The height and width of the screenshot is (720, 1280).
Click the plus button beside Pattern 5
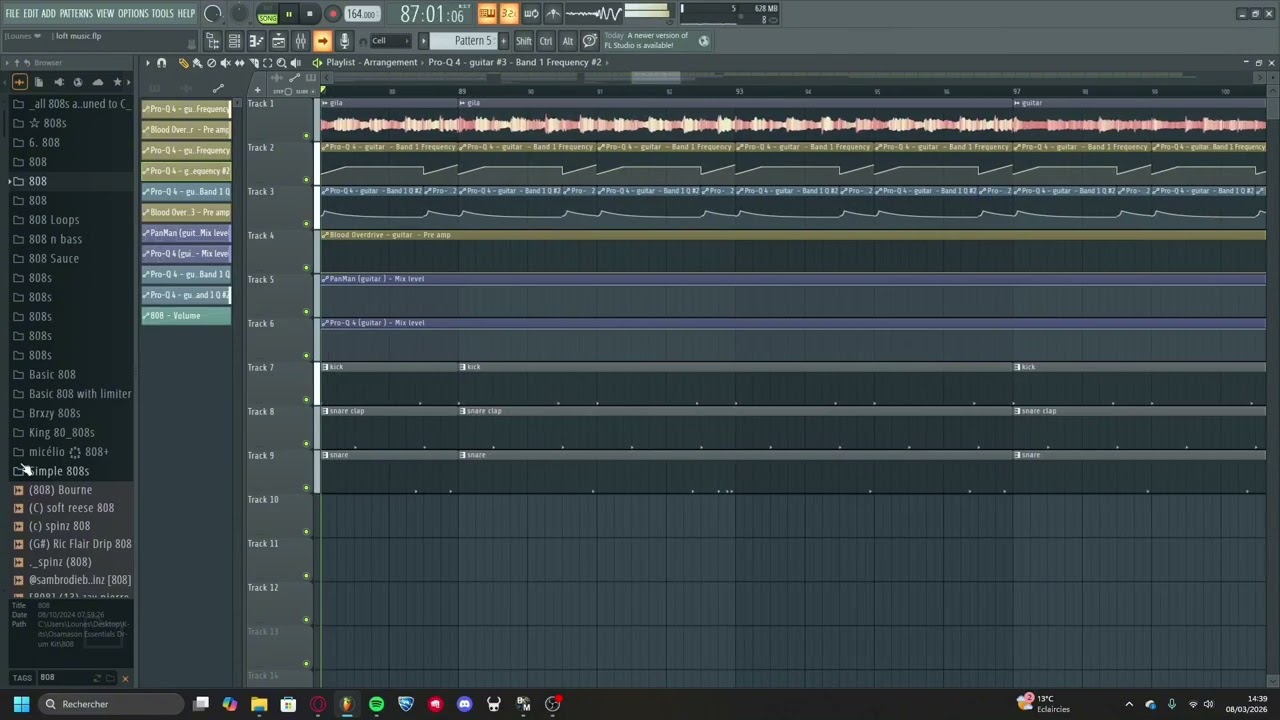pyautogui.click(x=503, y=41)
